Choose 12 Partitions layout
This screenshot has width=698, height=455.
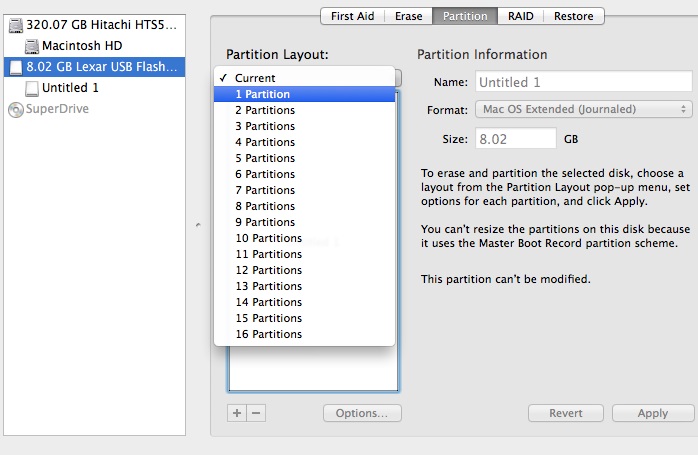304,270
